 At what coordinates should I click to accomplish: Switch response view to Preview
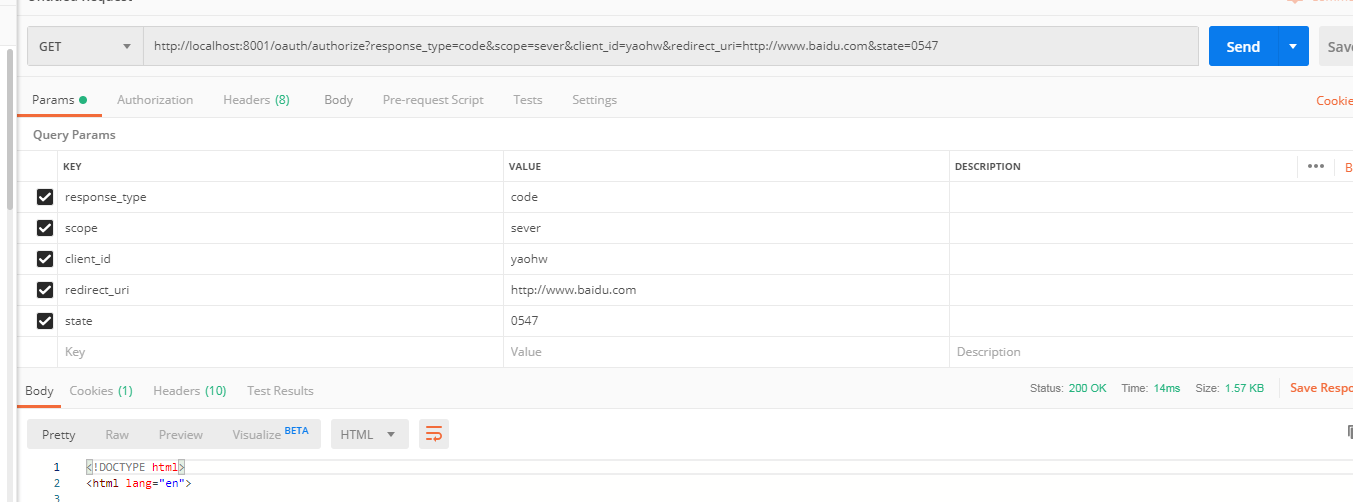pyautogui.click(x=181, y=434)
